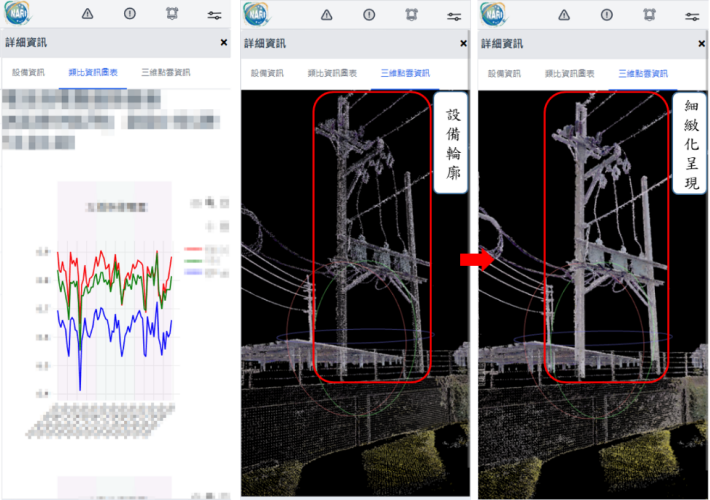Close the 詳細資訊 panel labeled 設備輪廓
710x500 pixels.
point(463,43)
